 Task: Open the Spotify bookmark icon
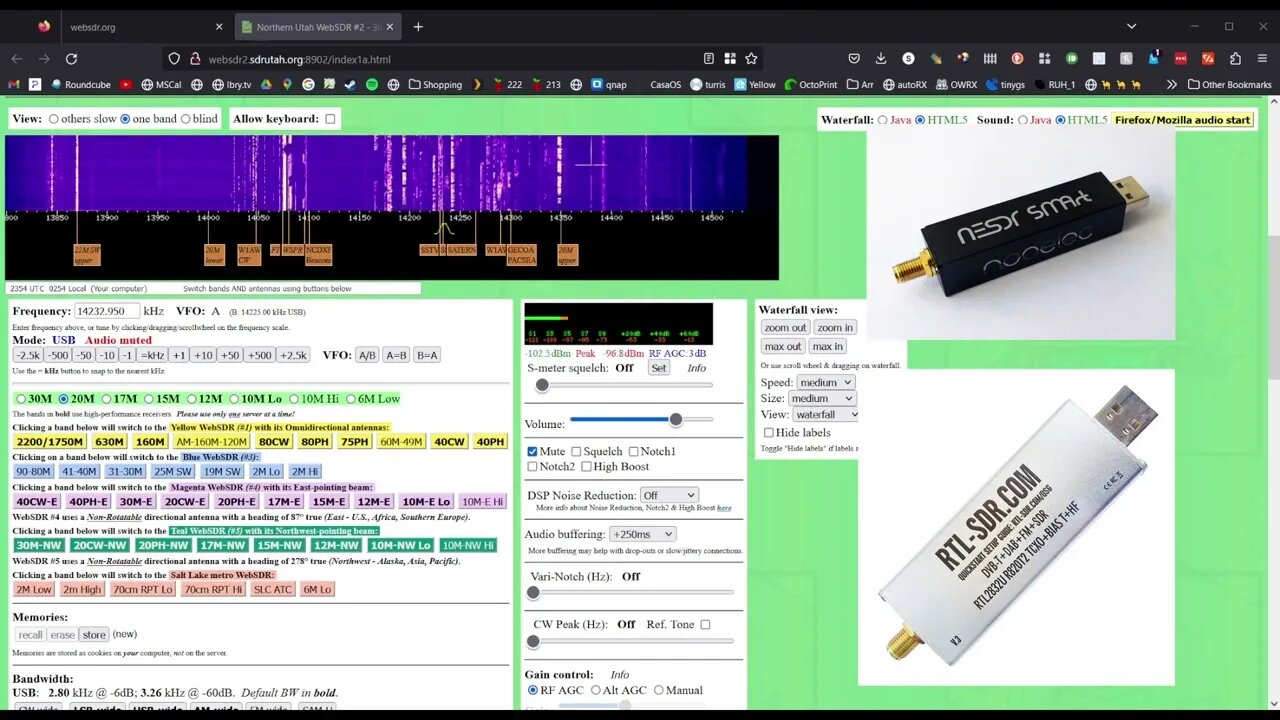tap(372, 85)
